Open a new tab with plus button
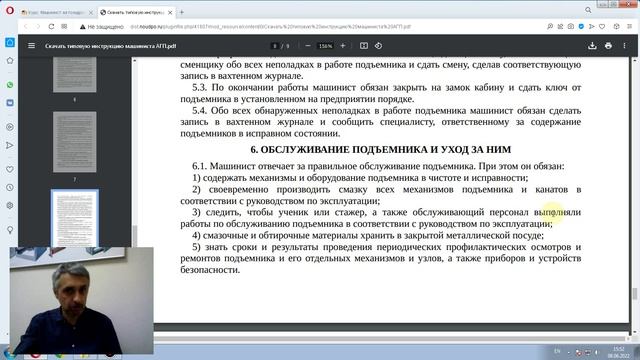This screenshot has width=640, height=360. click(182, 13)
